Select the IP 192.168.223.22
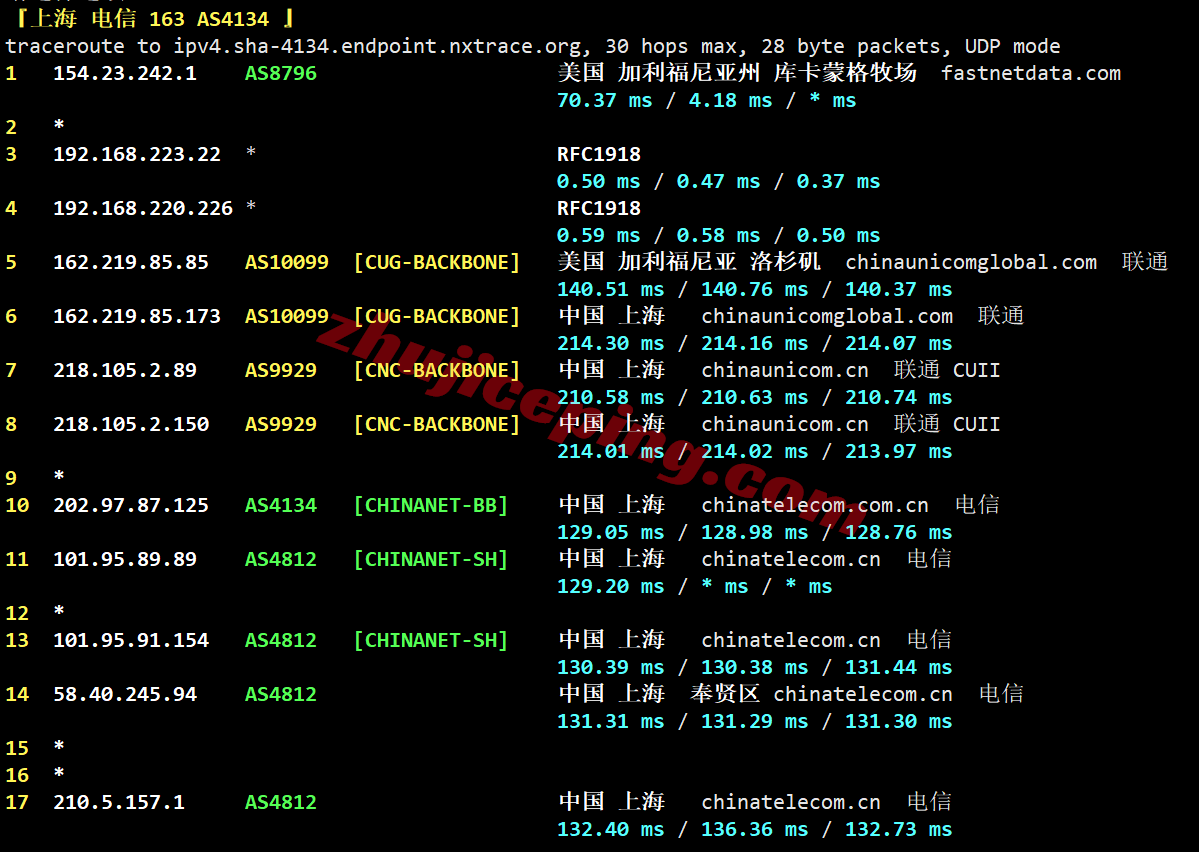1199x852 pixels. [137, 154]
